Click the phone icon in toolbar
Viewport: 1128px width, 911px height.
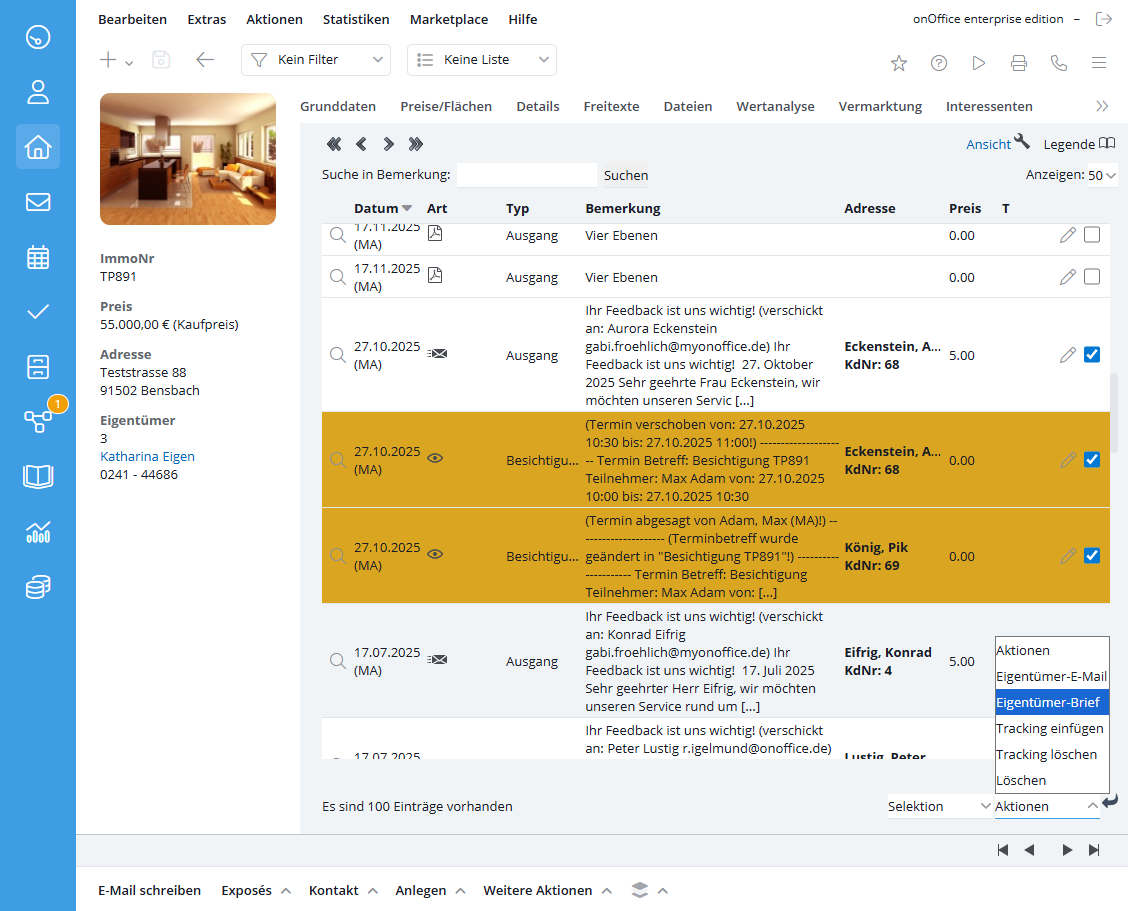pyautogui.click(x=1058, y=63)
